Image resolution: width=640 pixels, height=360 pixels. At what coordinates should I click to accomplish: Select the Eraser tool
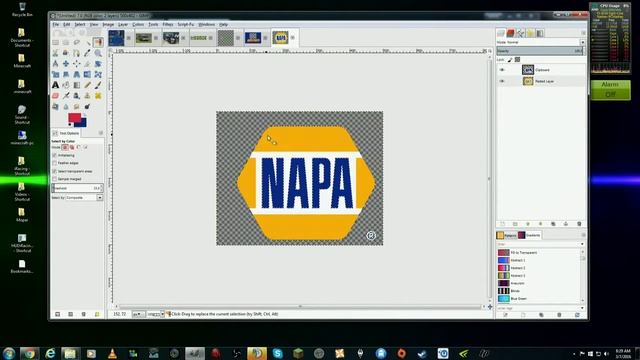(x=56, y=96)
